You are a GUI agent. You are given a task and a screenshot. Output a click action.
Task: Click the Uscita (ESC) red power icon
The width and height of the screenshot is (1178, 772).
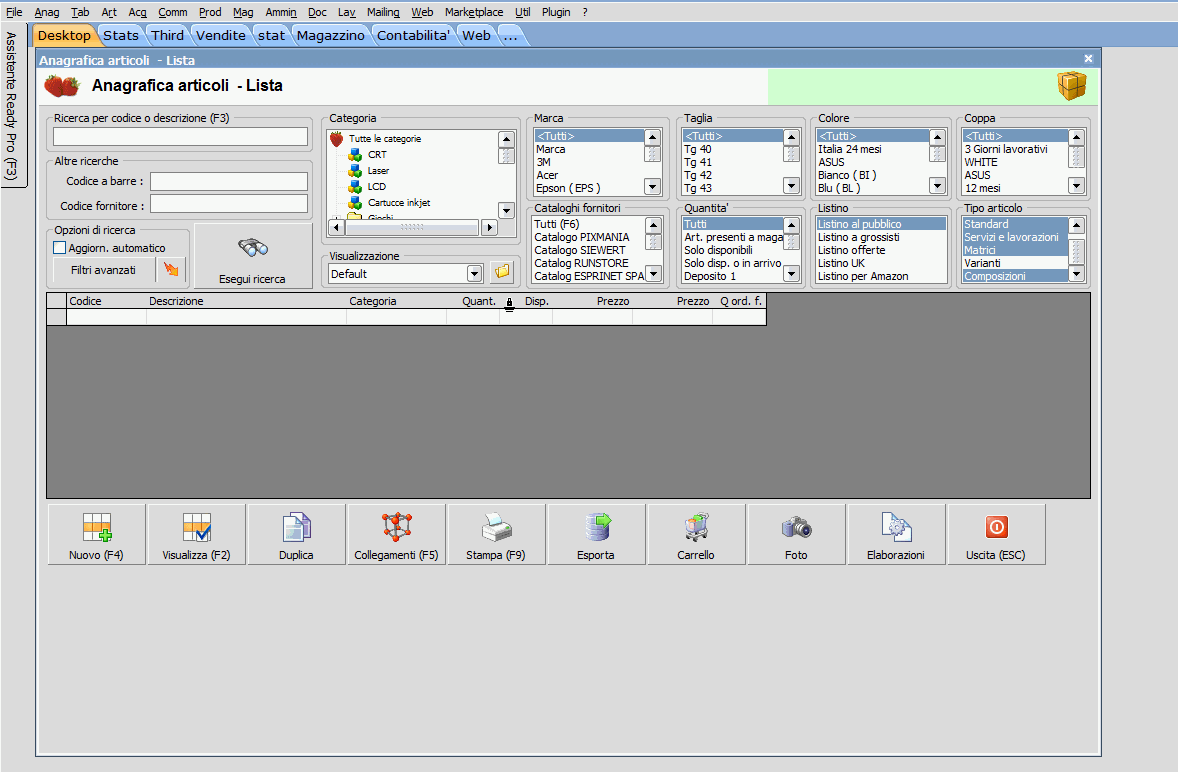point(996,526)
